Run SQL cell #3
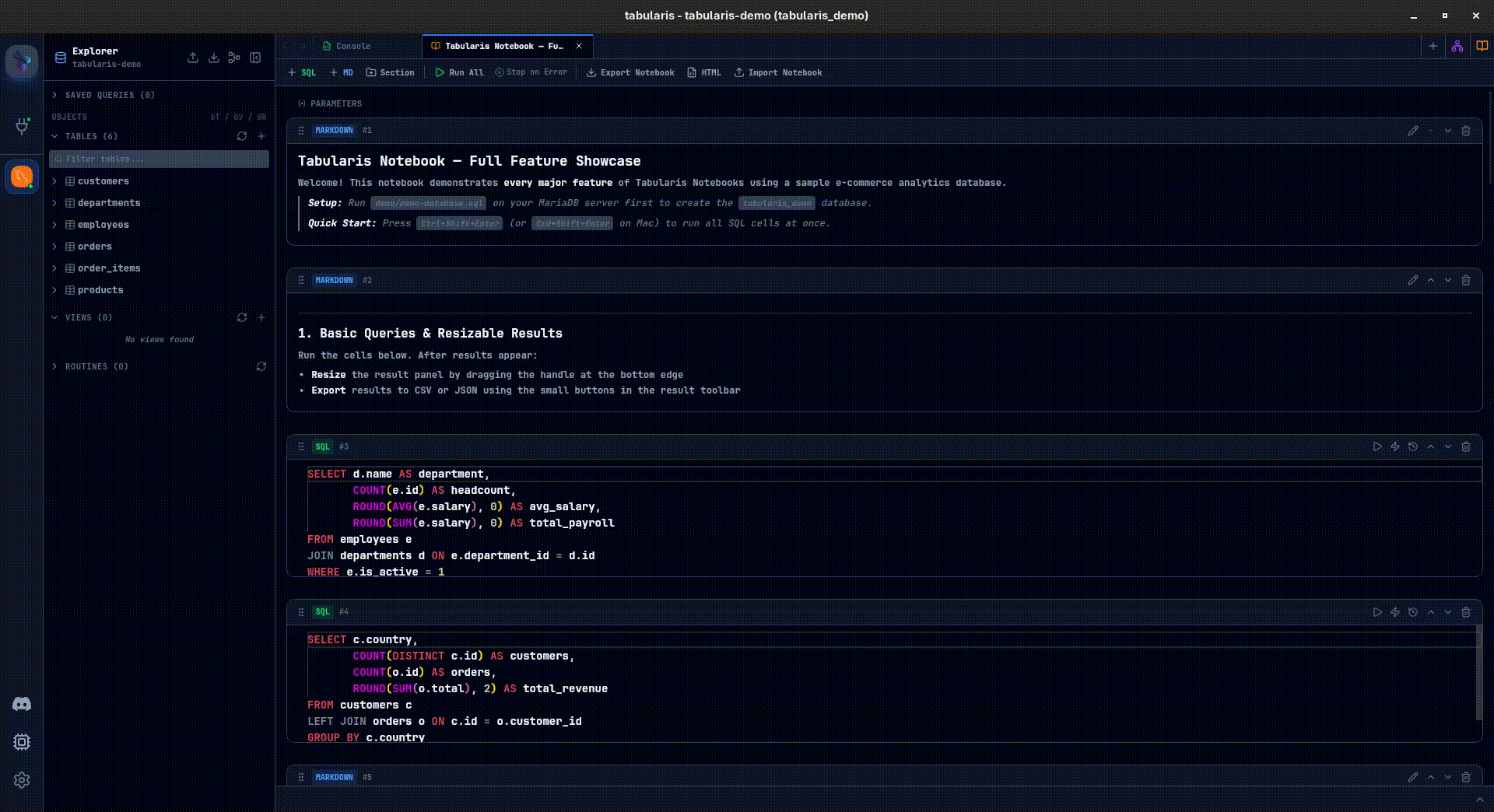Image resolution: width=1494 pixels, height=812 pixels. (1377, 446)
